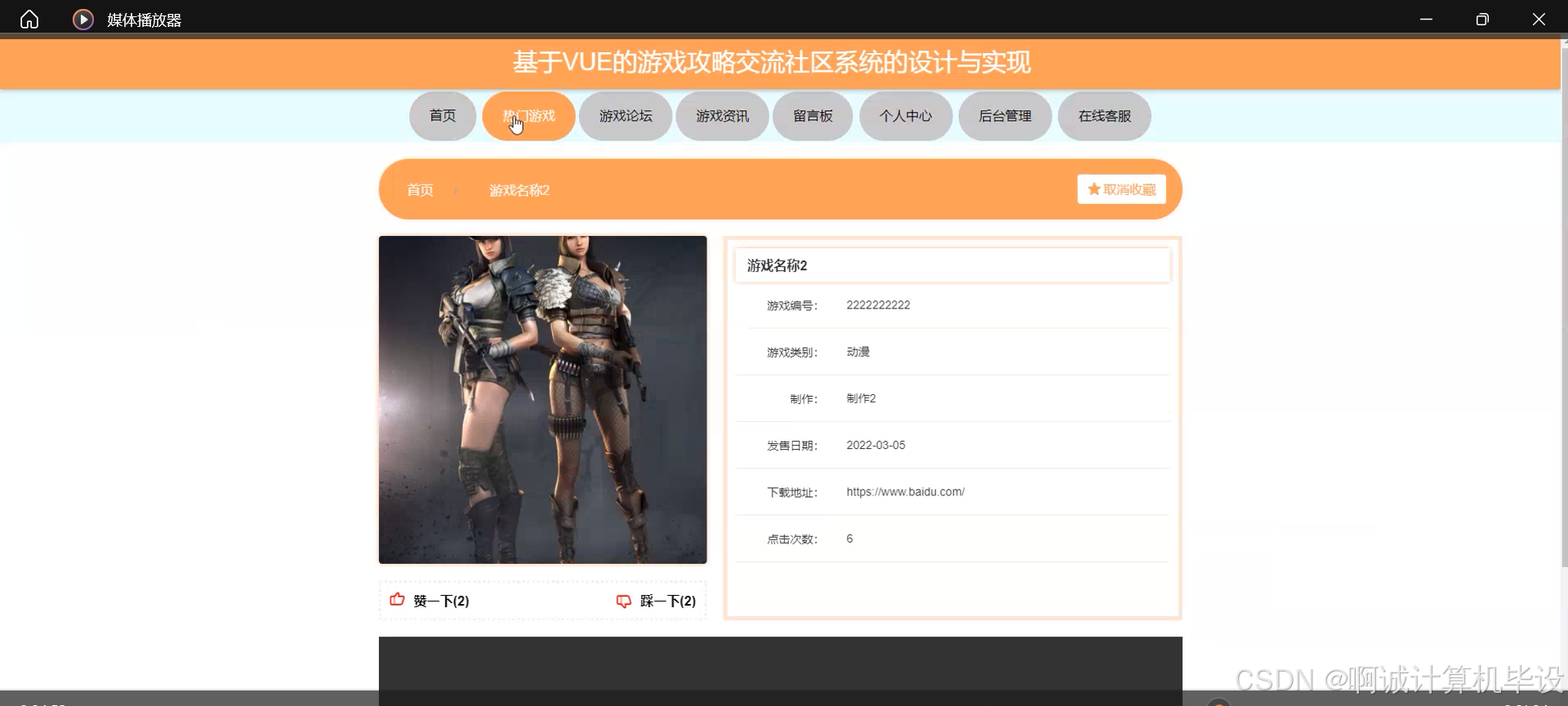Open the 热门游戏 navigation tab
The image size is (1568, 706).
click(528, 116)
